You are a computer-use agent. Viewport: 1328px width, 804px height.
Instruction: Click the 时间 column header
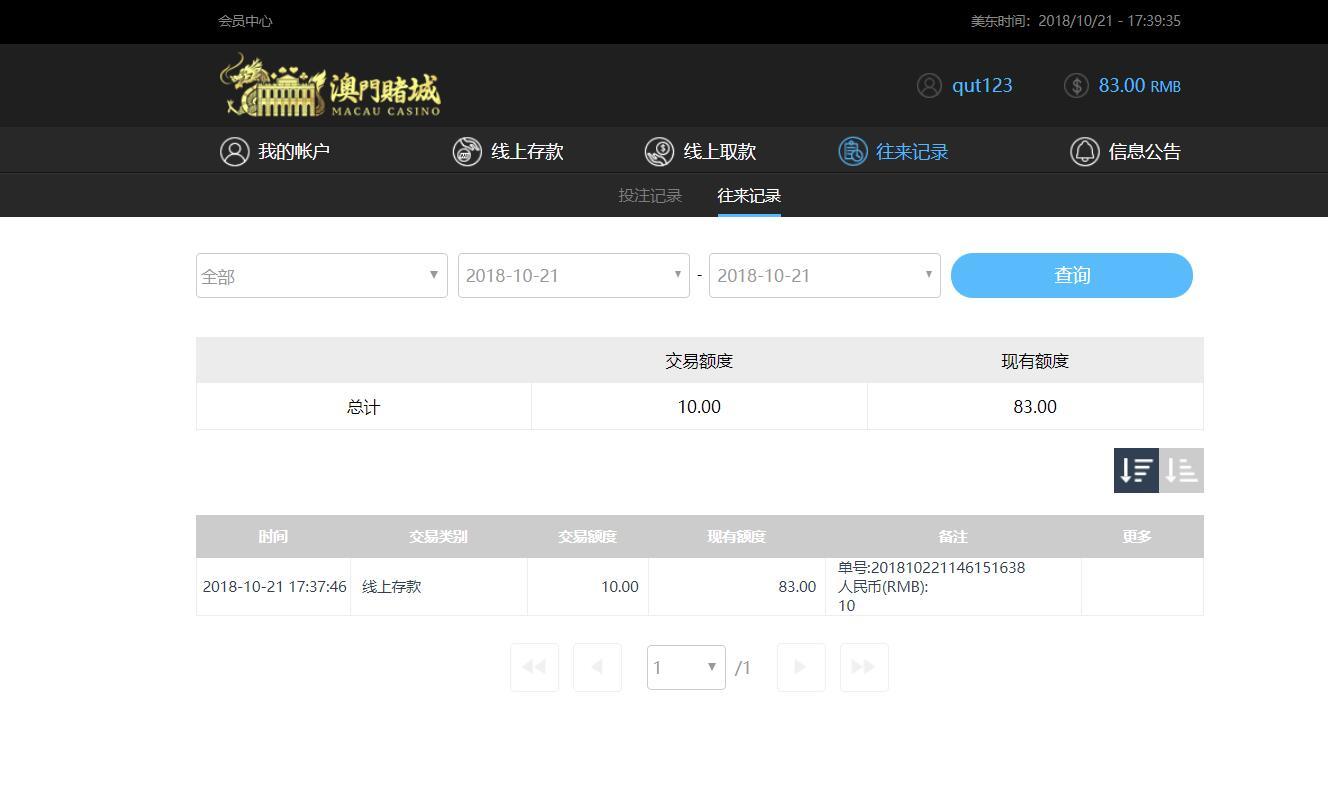(x=273, y=537)
